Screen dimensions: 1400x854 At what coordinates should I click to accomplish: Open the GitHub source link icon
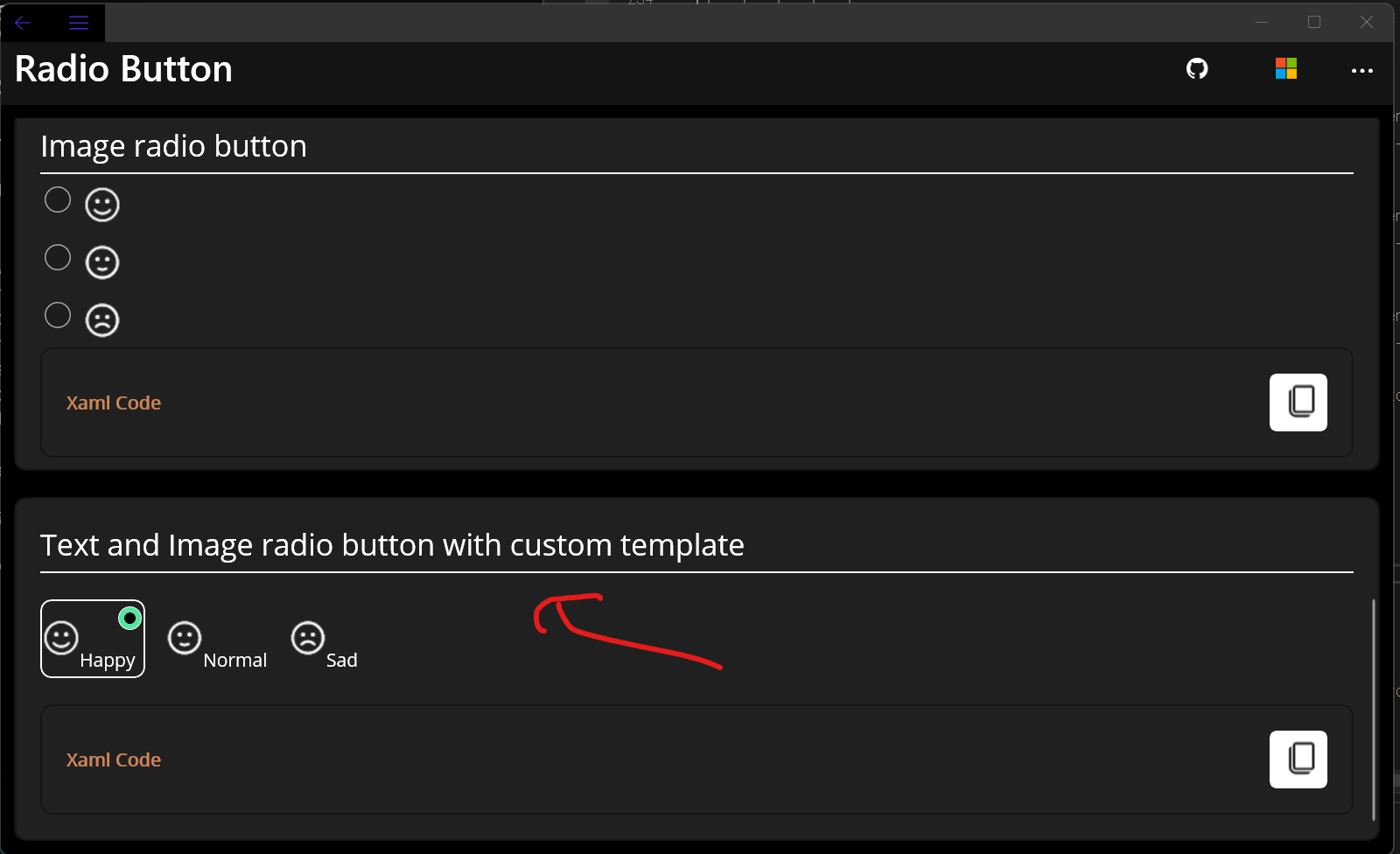click(x=1197, y=69)
